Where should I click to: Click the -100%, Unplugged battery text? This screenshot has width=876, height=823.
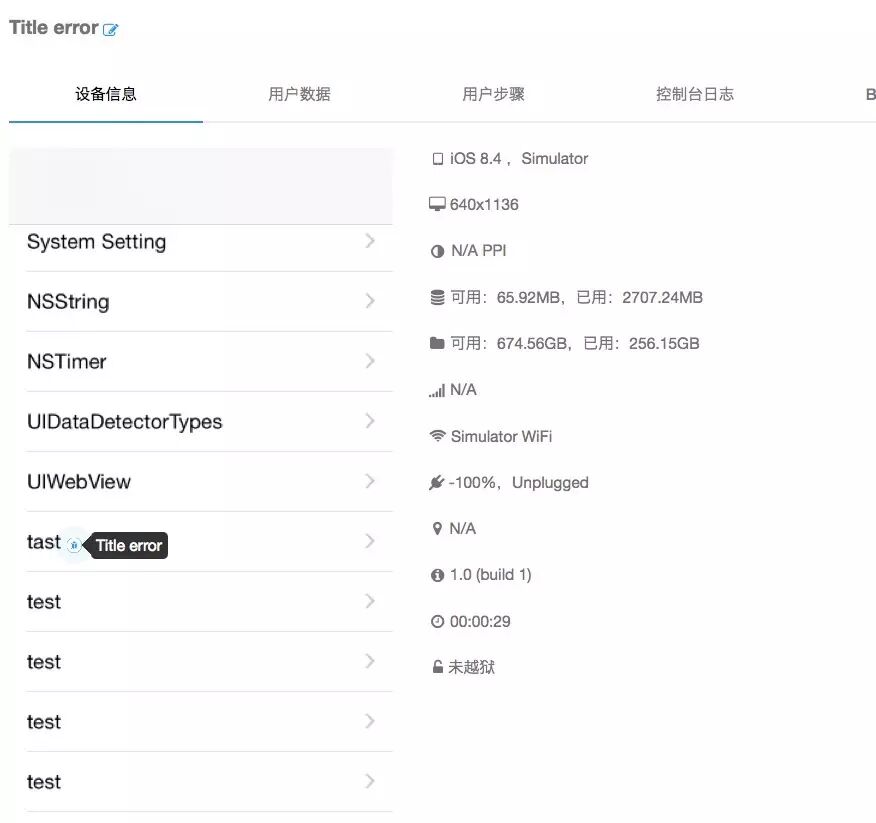(x=519, y=483)
